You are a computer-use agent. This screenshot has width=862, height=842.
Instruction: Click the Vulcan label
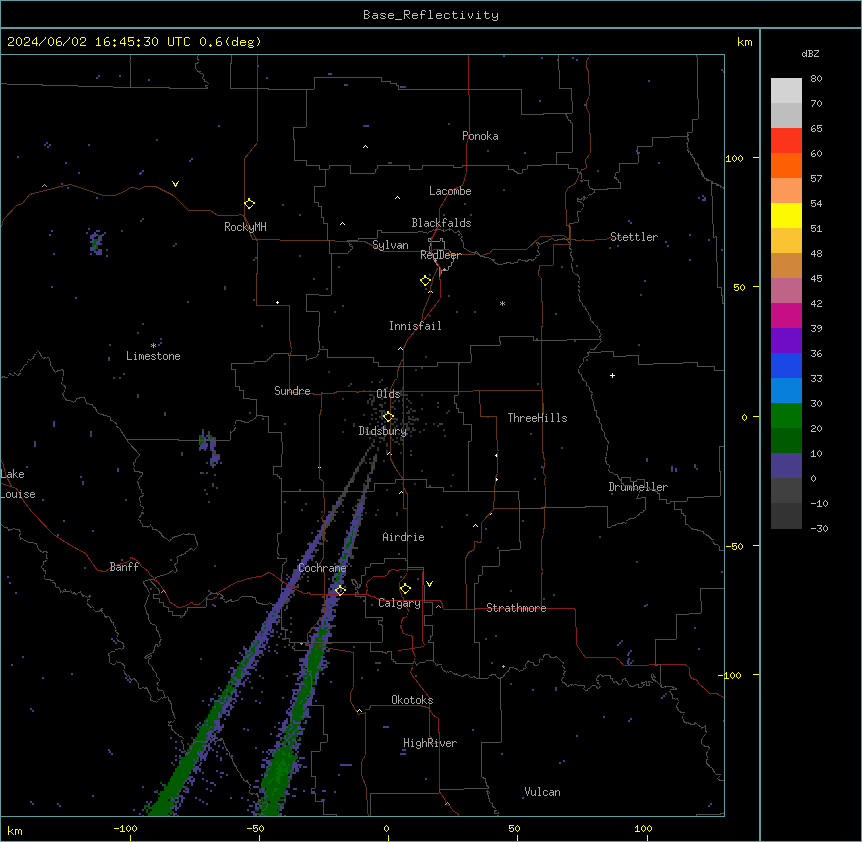click(x=542, y=792)
